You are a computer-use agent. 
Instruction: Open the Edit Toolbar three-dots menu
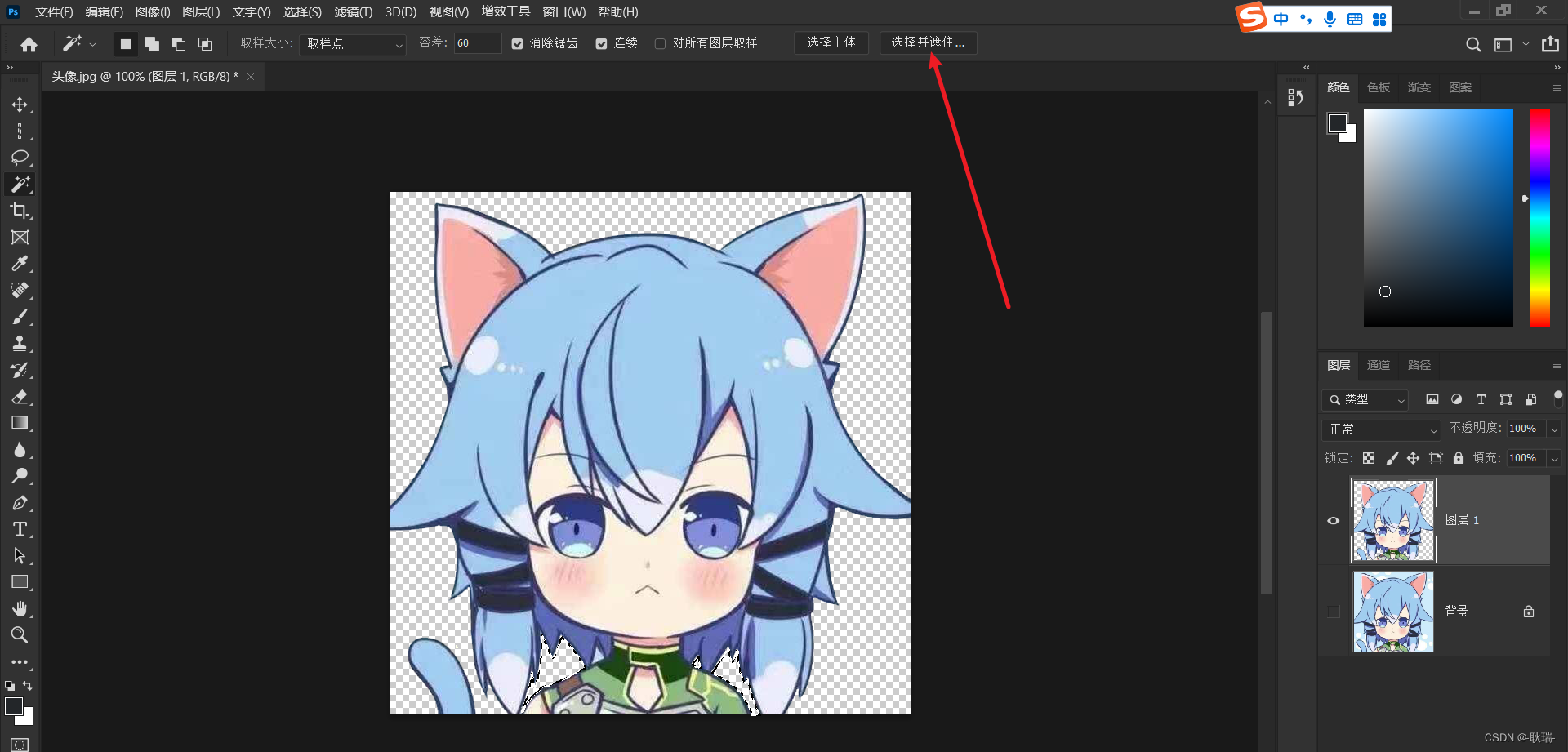[x=20, y=662]
